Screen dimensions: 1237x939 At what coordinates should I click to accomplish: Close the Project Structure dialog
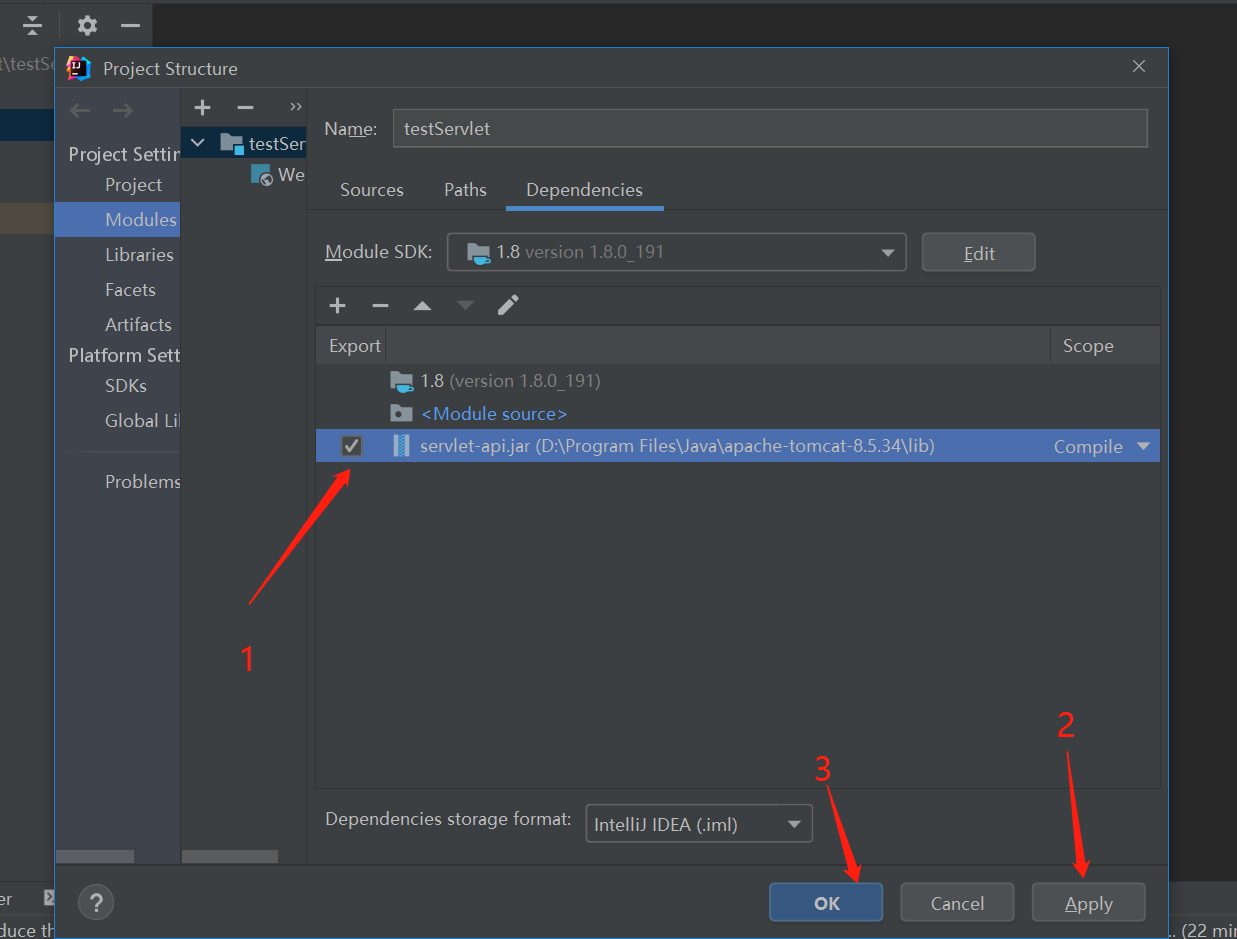click(x=1139, y=67)
